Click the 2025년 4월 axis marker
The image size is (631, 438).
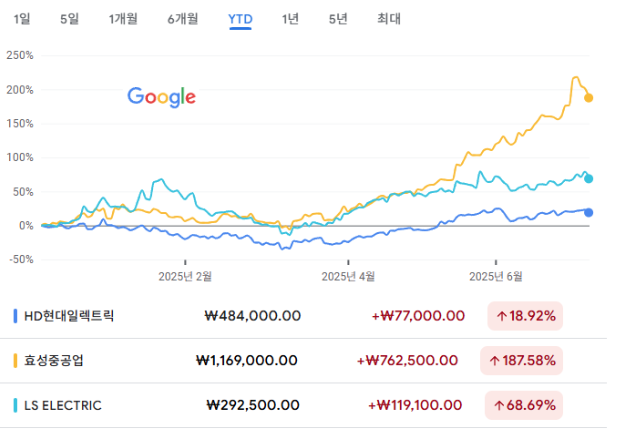pos(348,276)
